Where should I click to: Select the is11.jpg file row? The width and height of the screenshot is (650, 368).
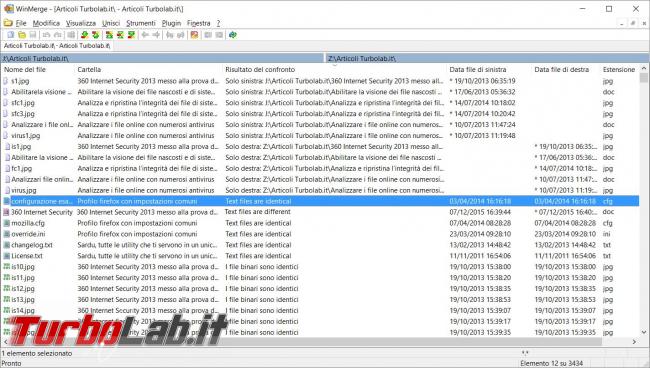pyautogui.click(x=319, y=278)
